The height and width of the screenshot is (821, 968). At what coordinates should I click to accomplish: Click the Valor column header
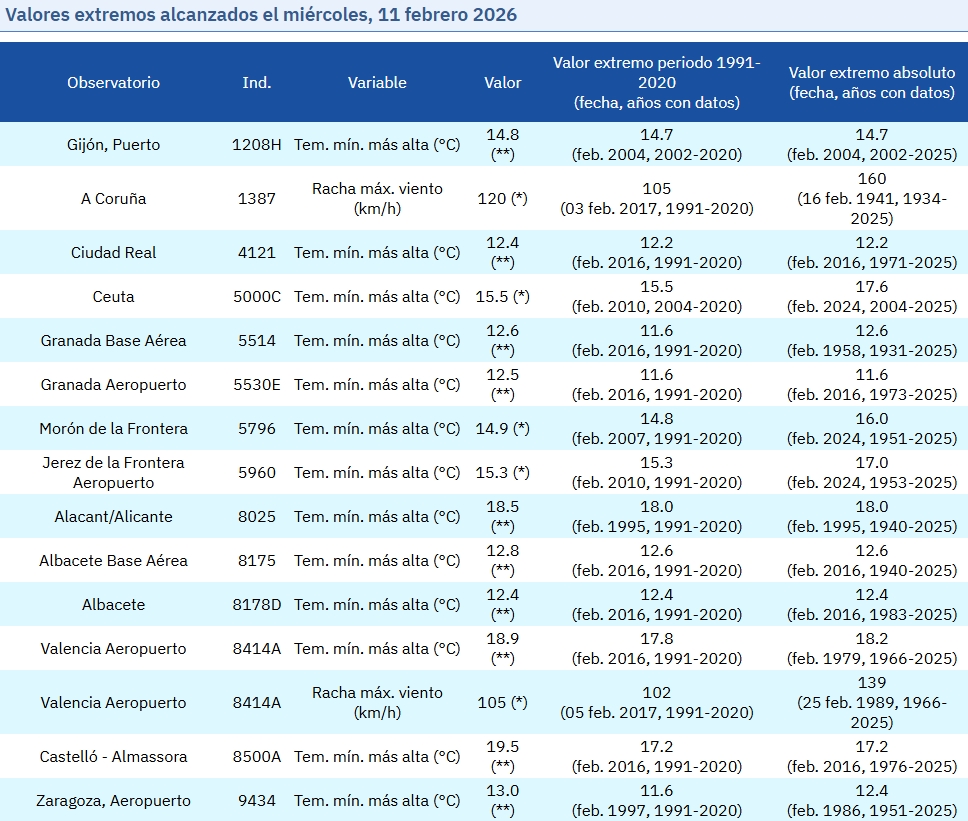coord(502,83)
